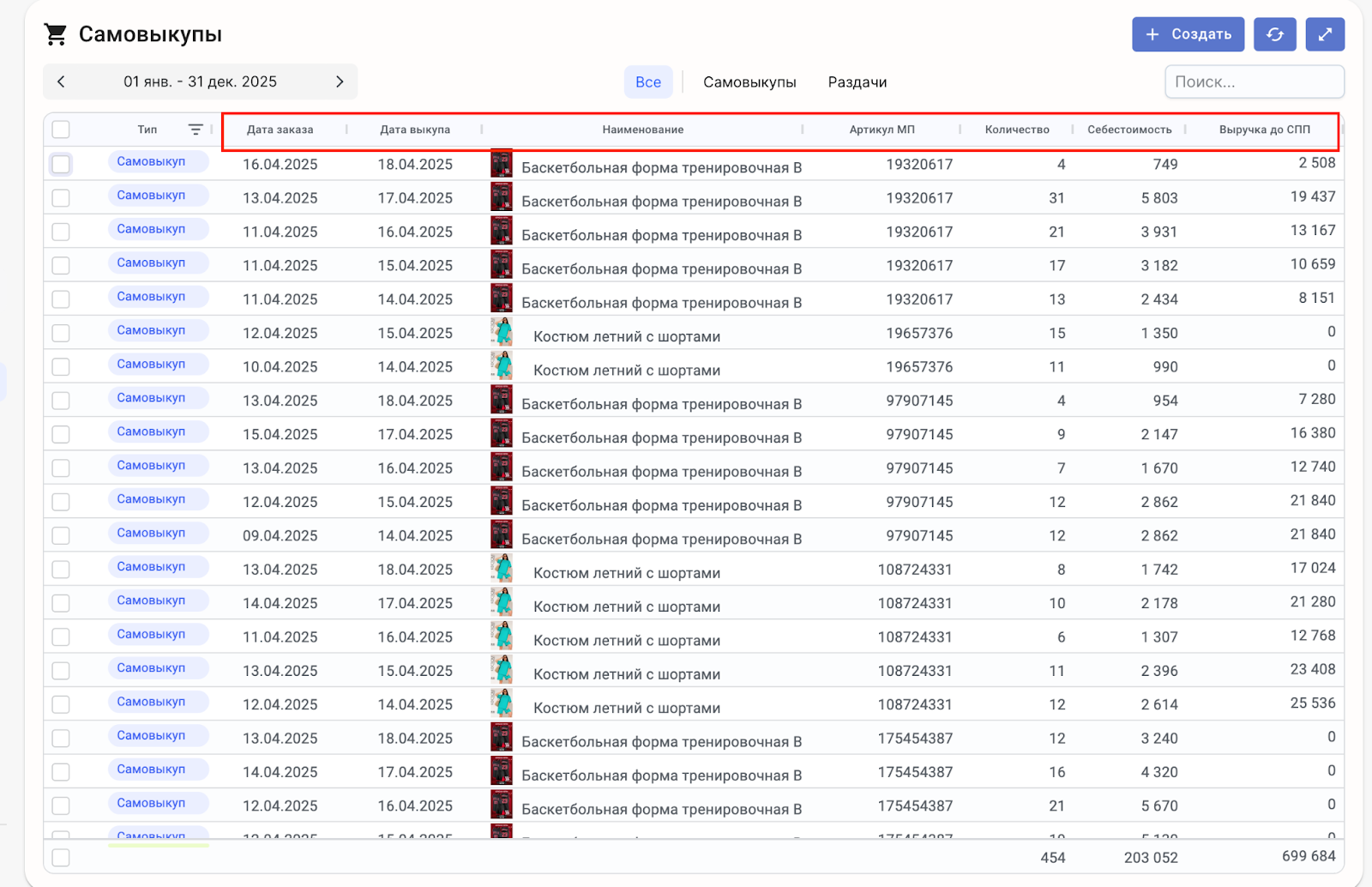The height and width of the screenshot is (887, 1372).
Task: Toggle the select-all header checkbox
Action: (x=61, y=130)
